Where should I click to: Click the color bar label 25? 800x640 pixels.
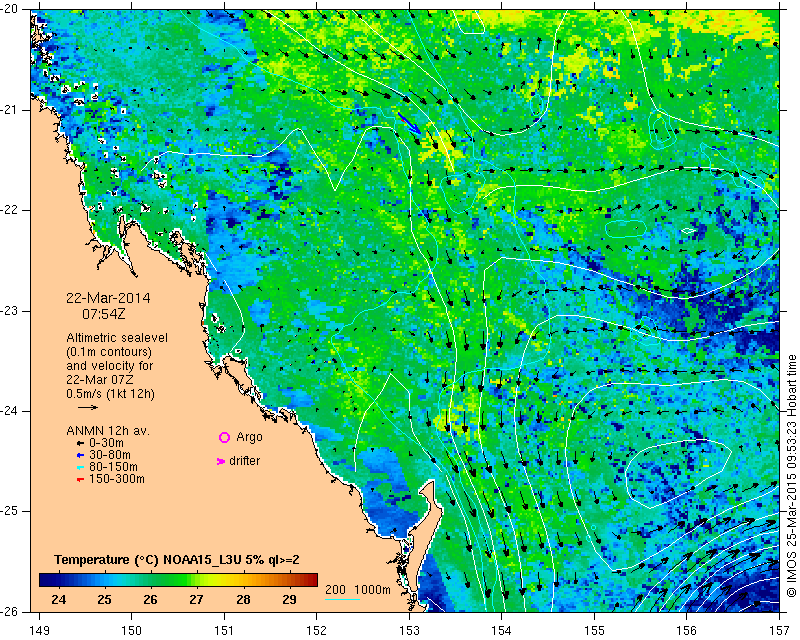[x=105, y=600]
